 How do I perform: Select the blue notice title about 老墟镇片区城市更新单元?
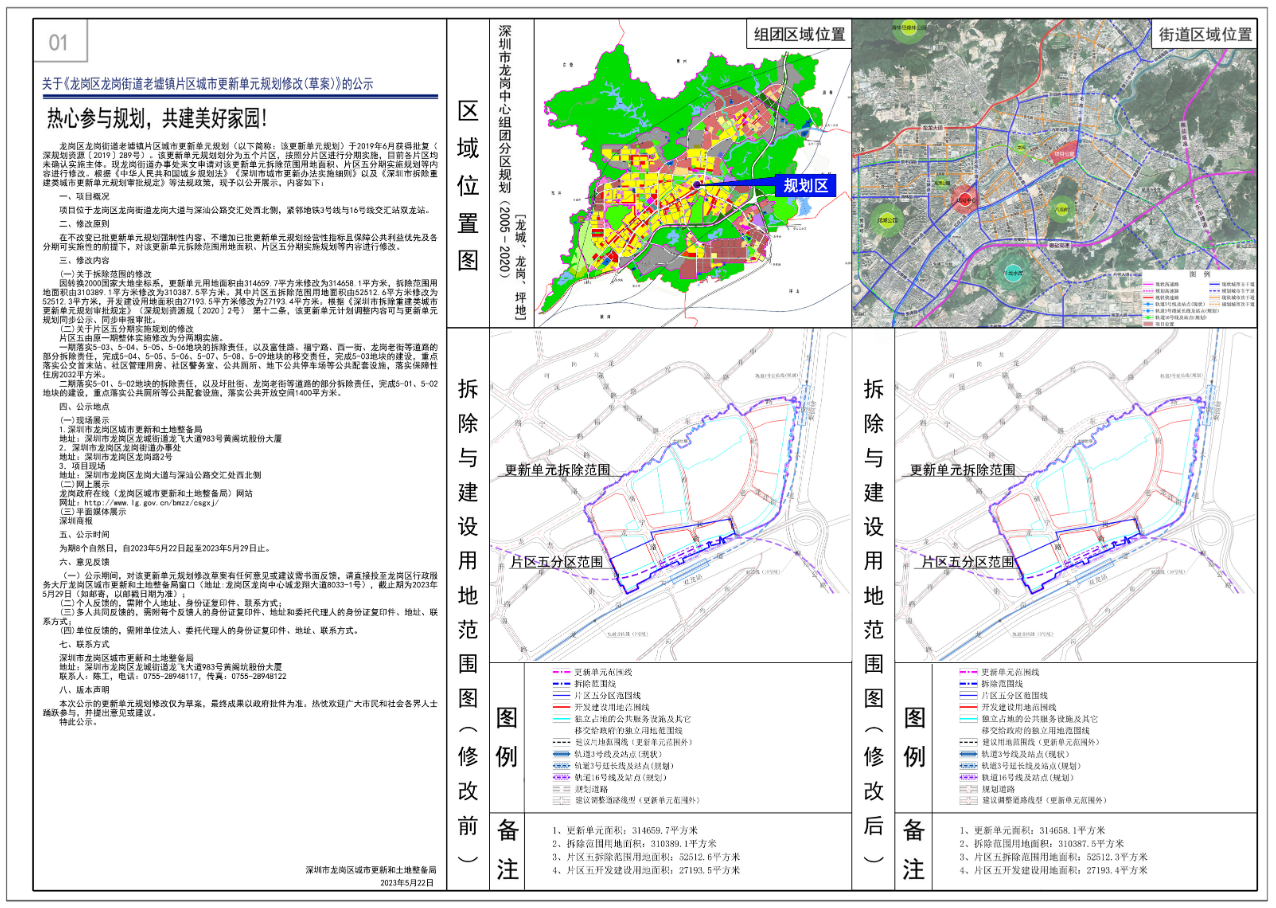pos(207,85)
